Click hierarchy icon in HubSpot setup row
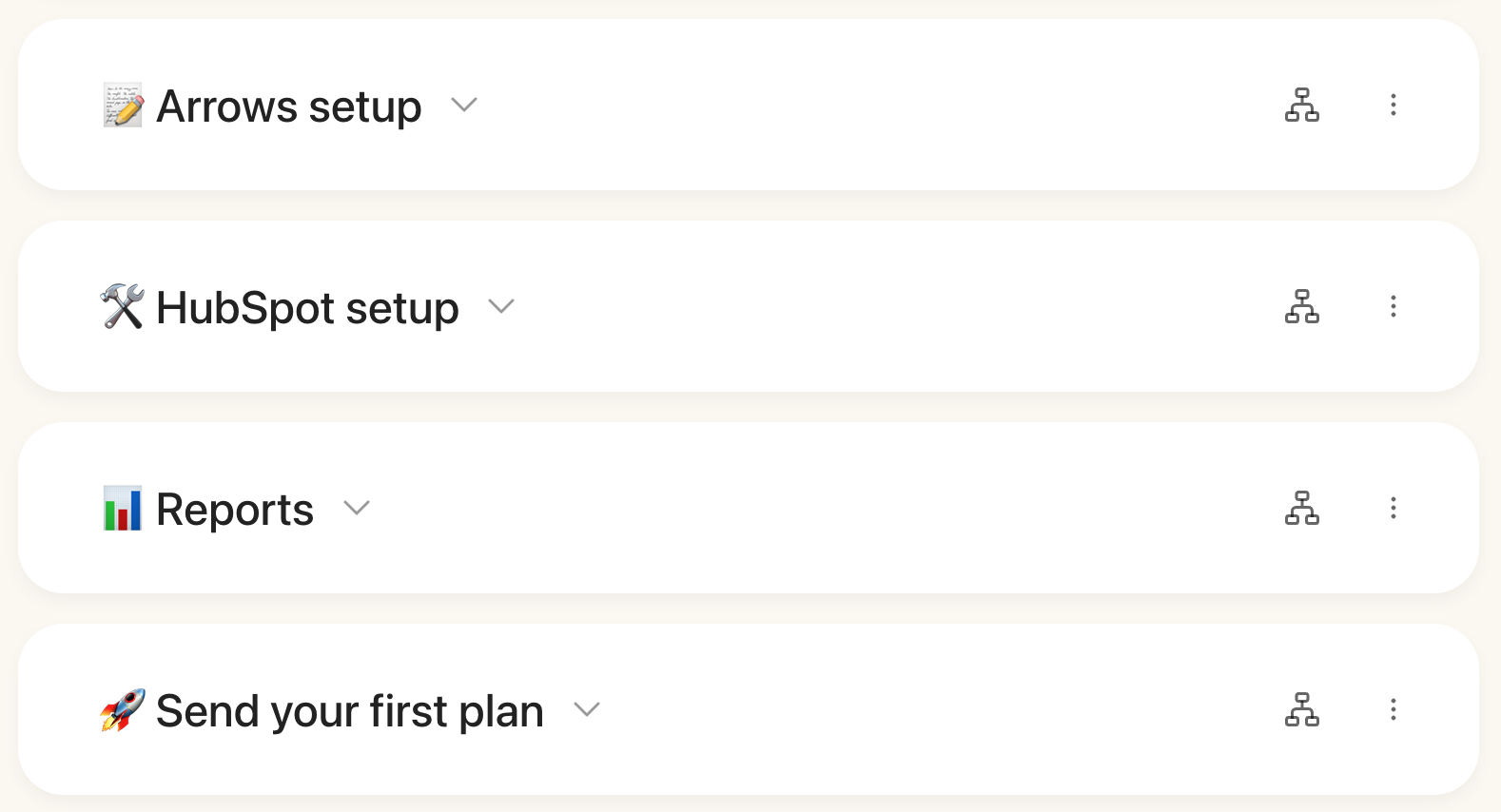Image resolution: width=1501 pixels, height=812 pixels. point(1301,306)
